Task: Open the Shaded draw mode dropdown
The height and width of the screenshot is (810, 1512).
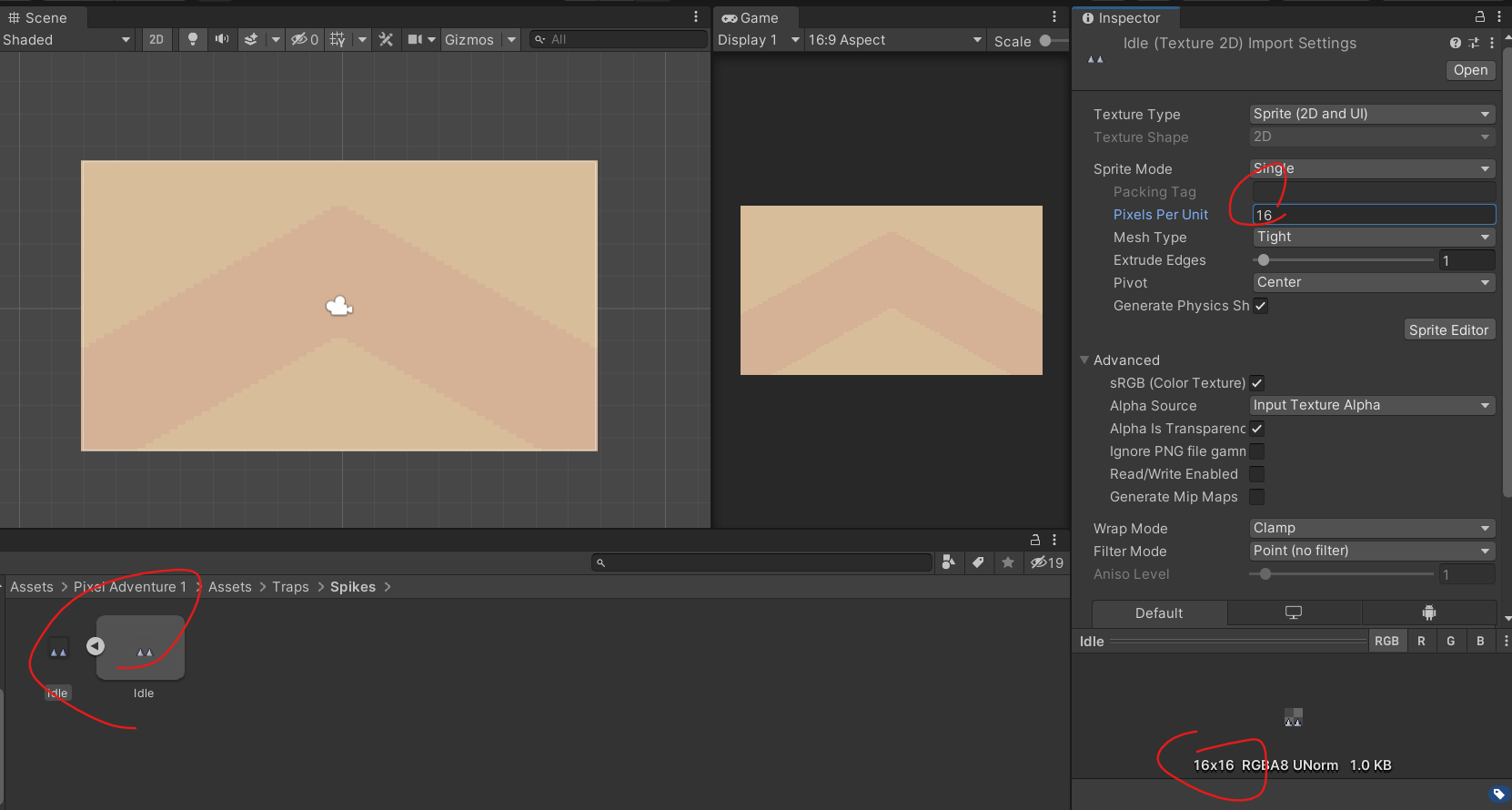Action: 67,39
